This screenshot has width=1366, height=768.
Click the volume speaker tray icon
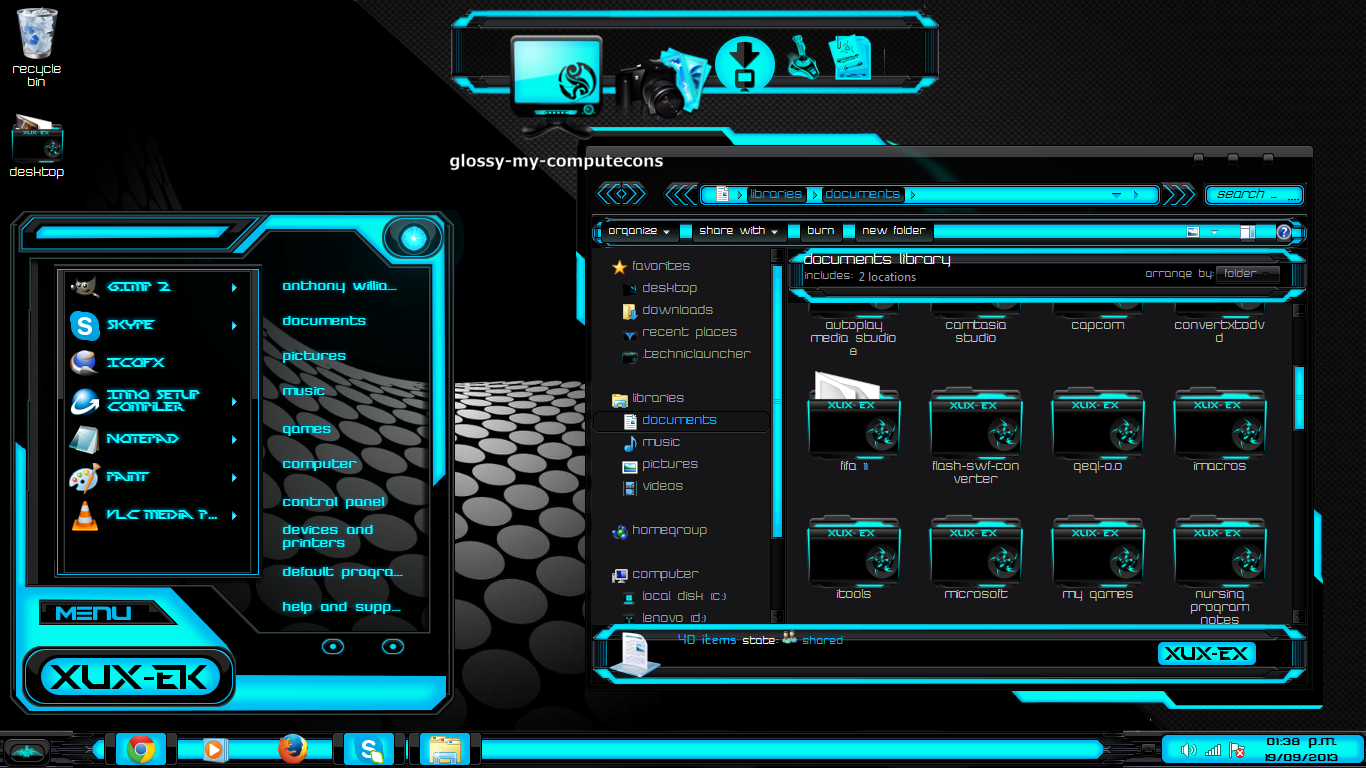click(x=1188, y=750)
